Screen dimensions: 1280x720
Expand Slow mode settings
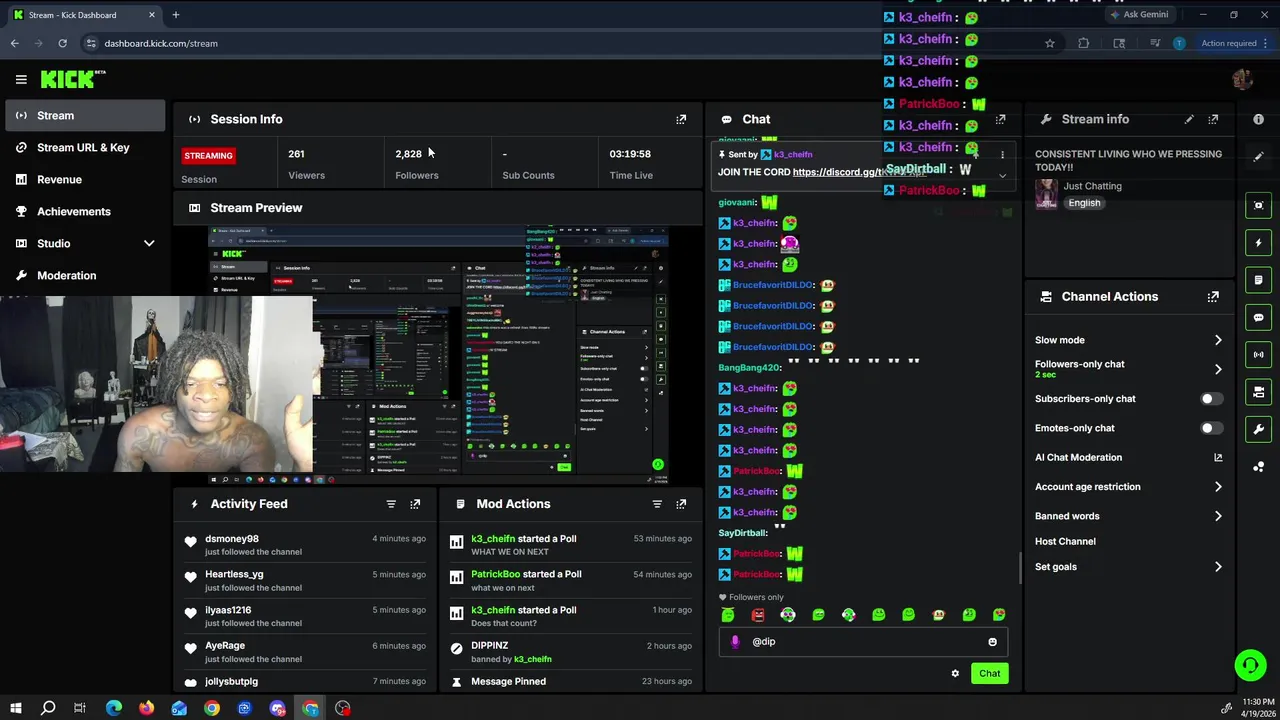pos(1218,340)
